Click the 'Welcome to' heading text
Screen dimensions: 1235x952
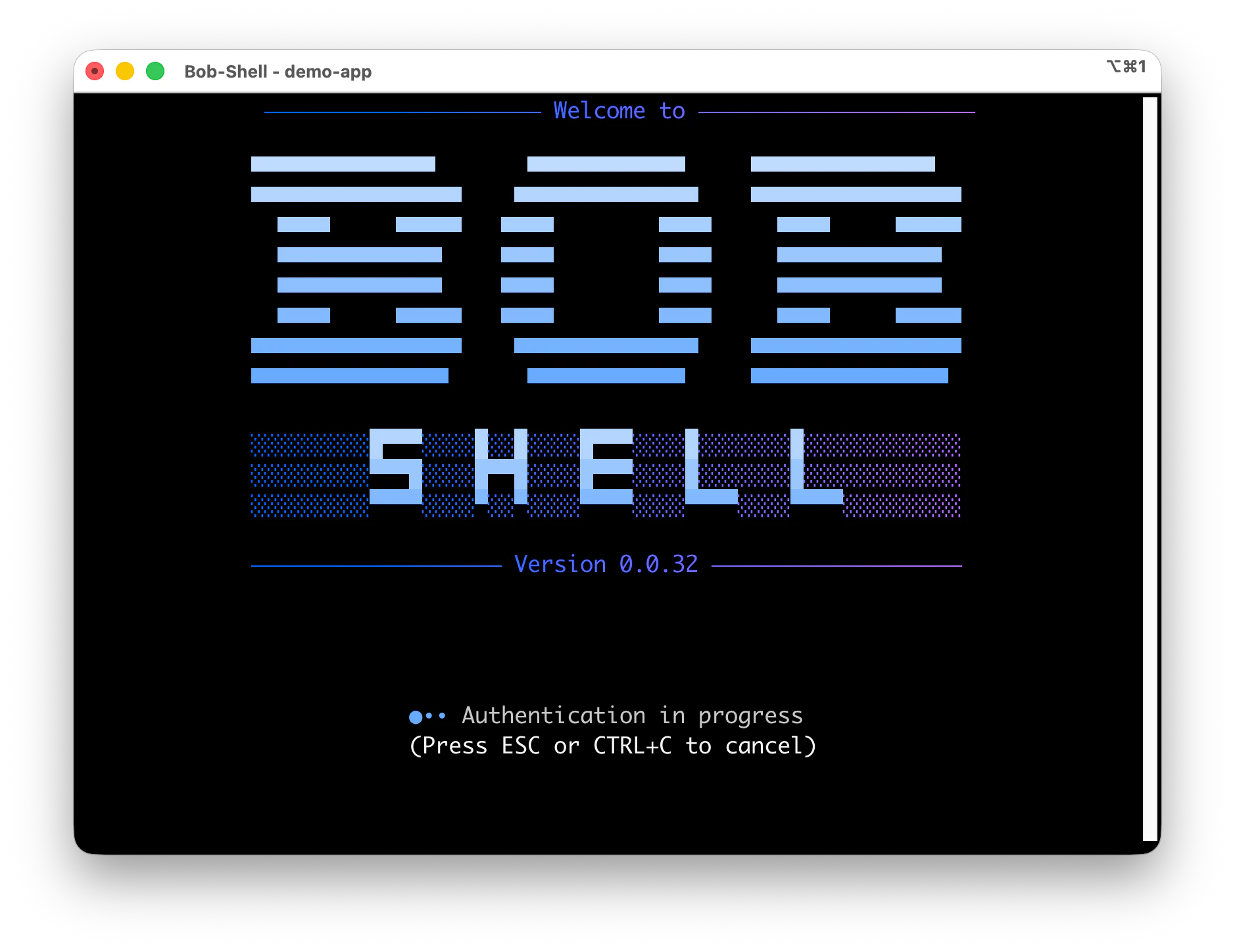point(619,110)
